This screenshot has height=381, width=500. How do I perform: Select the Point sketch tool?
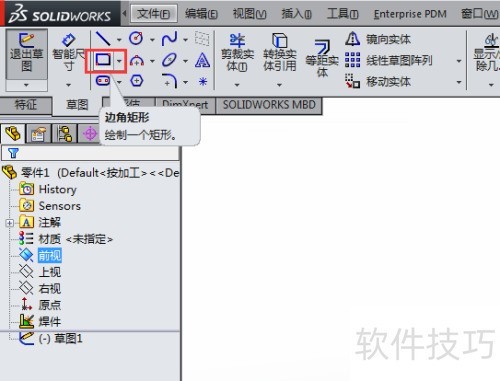pyautogui.click(x=203, y=81)
